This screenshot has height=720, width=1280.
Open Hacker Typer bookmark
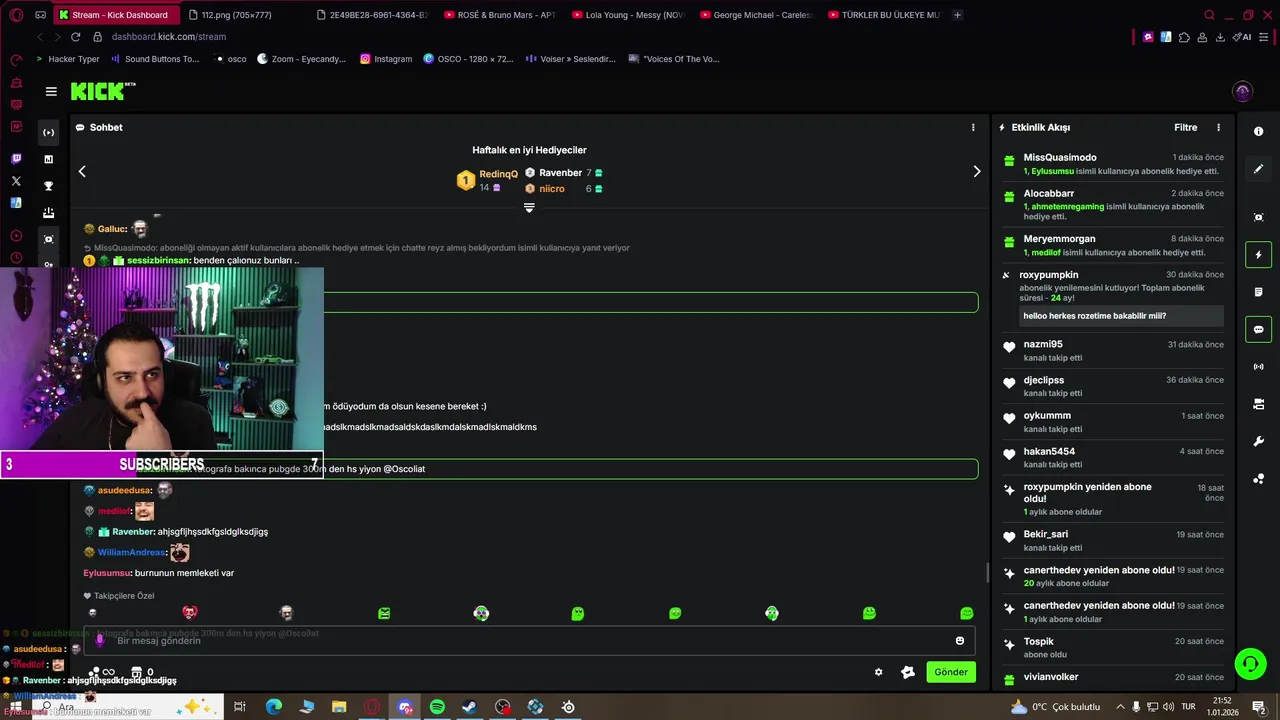click(x=67, y=59)
